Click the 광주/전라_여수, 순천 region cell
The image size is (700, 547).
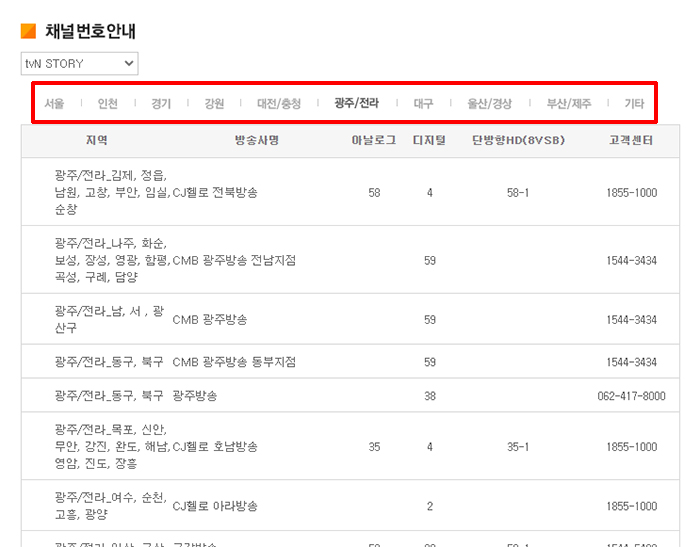click(x=111, y=506)
